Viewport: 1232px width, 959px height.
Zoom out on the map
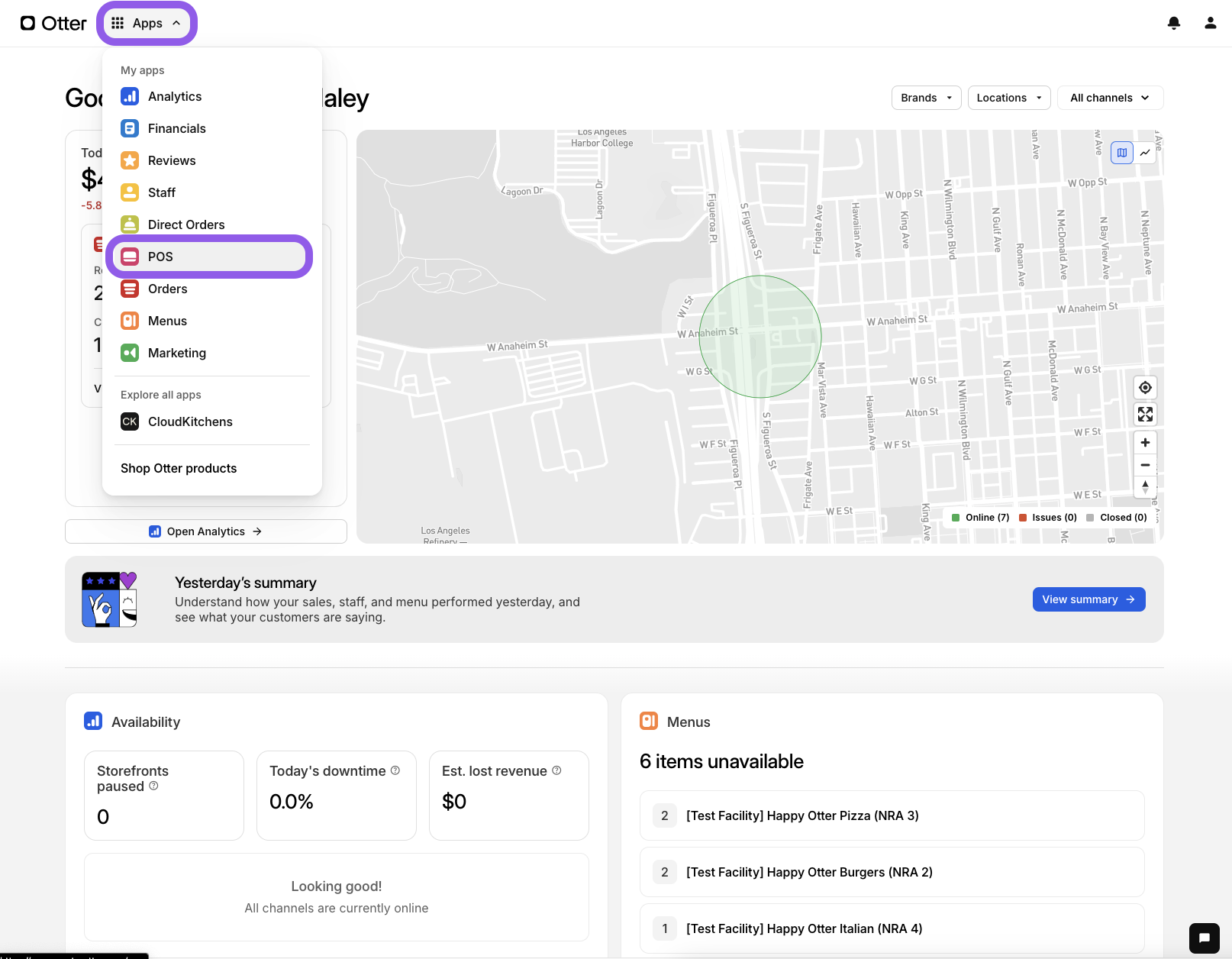pos(1145,465)
